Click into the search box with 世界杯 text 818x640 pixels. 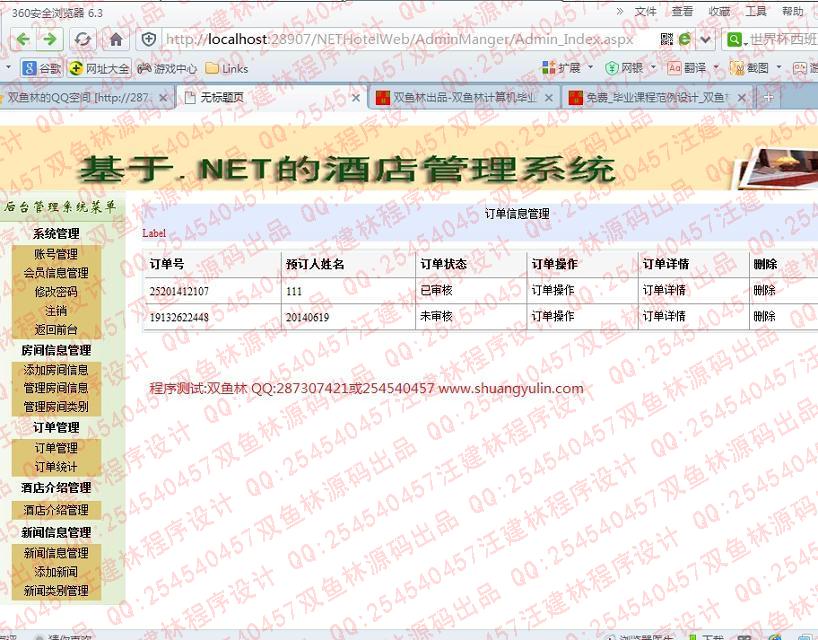[783, 40]
